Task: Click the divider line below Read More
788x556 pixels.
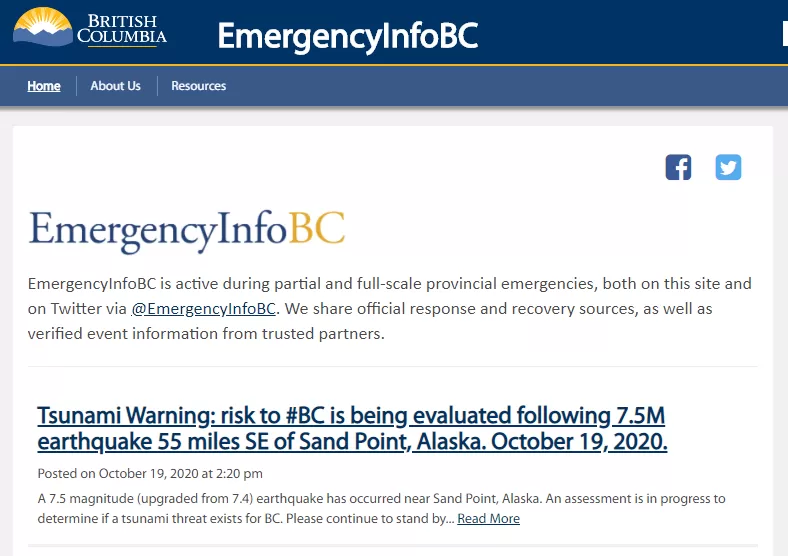Action: coord(392,545)
